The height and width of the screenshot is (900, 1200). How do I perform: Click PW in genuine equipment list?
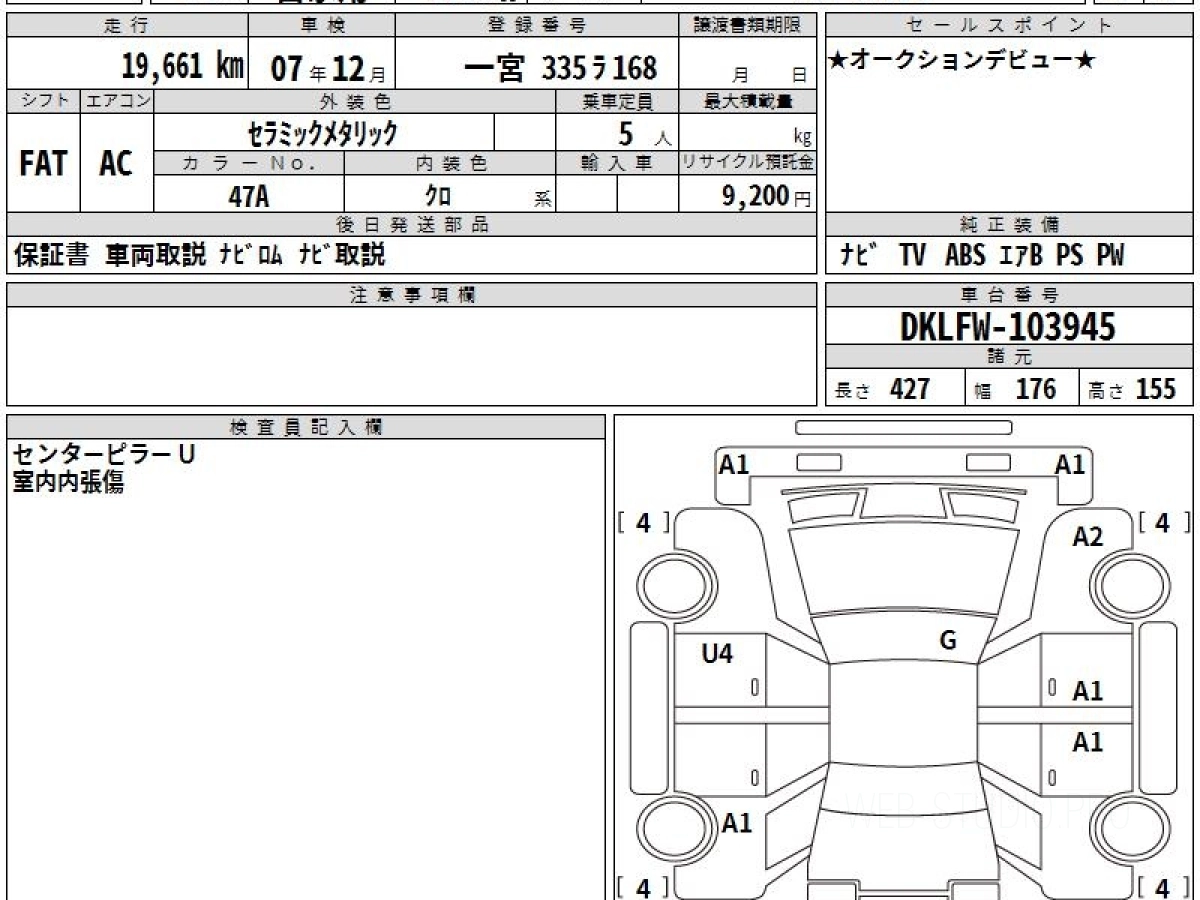(x=1110, y=256)
